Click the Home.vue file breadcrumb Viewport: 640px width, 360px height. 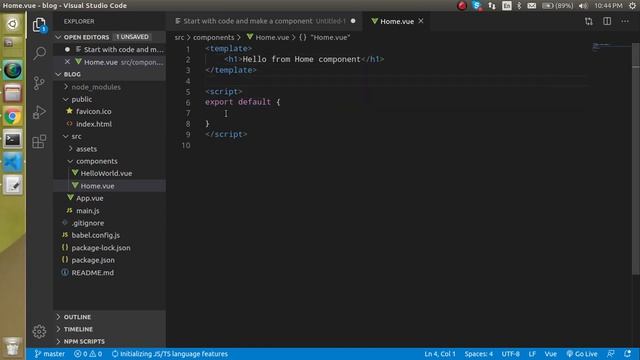268,37
